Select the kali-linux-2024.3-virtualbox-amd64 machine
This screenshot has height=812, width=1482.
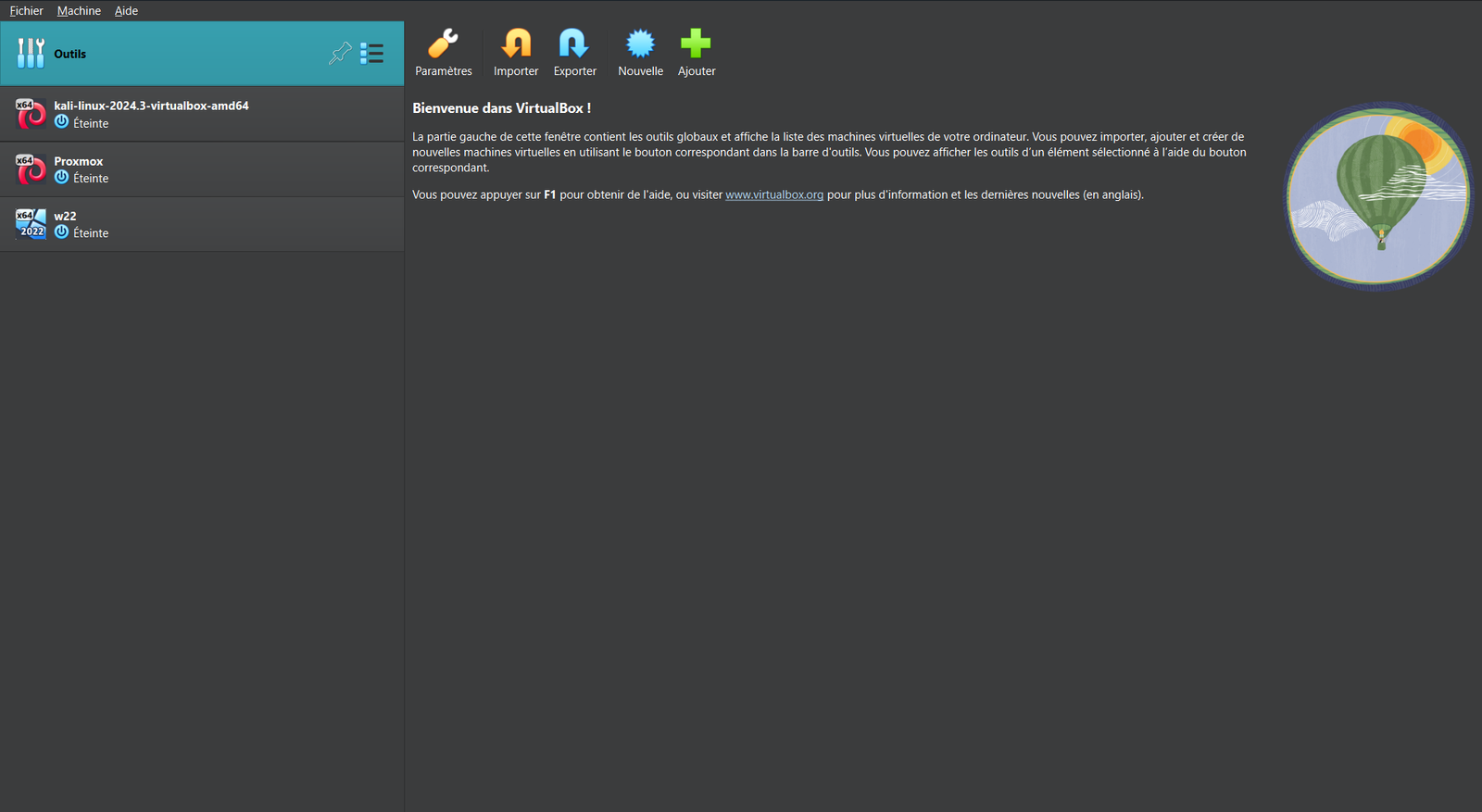151,106
